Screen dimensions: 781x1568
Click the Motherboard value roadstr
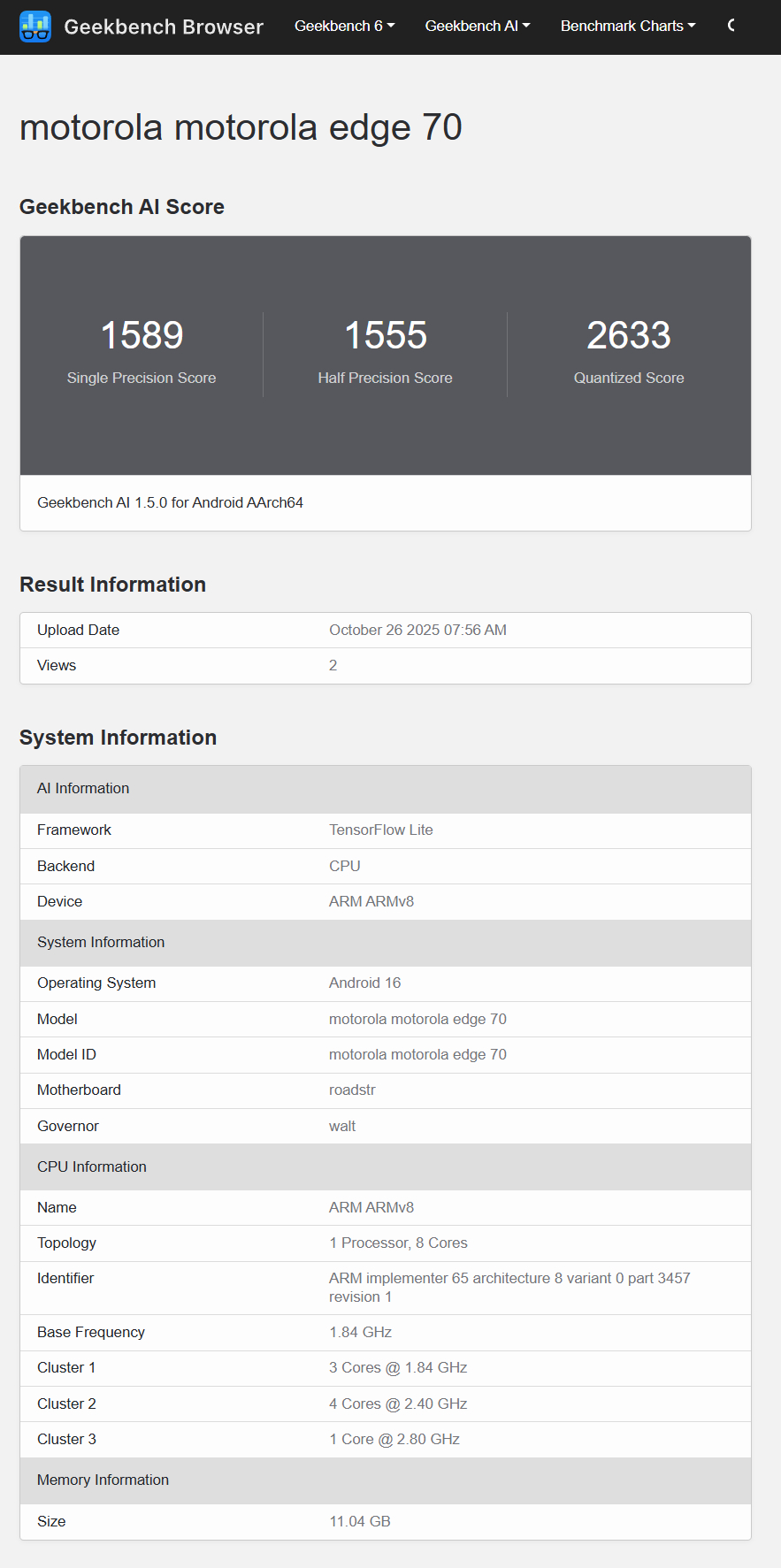pyautogui.click(x=352, y=1090)
